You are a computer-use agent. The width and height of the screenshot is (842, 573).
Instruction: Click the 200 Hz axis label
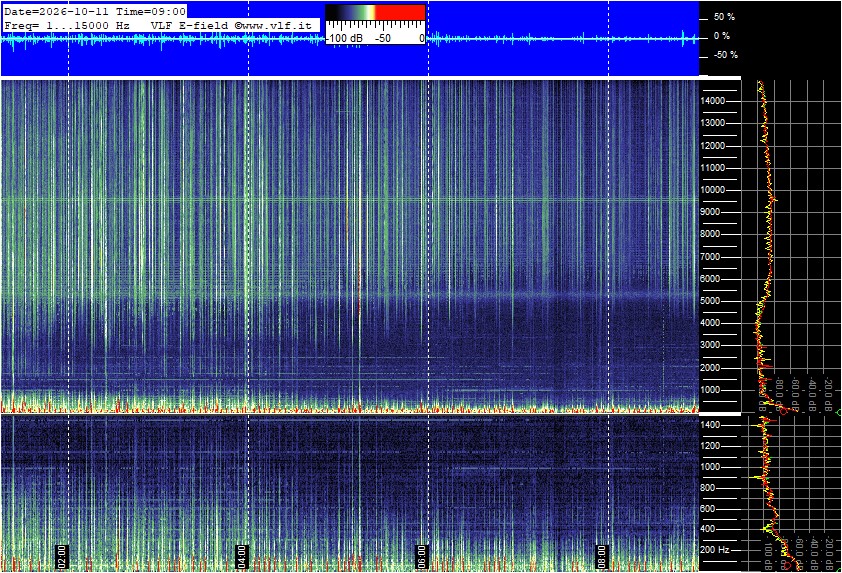coord(715,550)
